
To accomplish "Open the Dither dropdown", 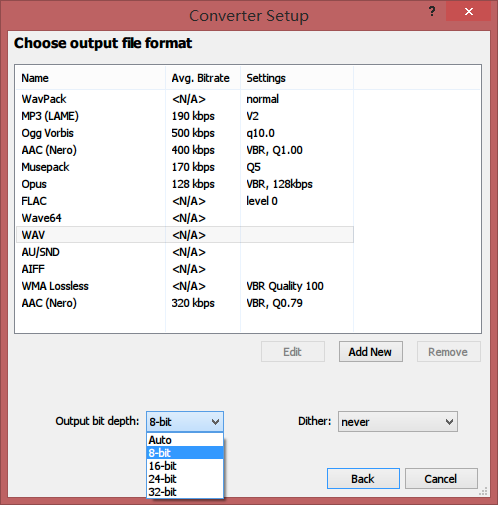I will pos(398,422).
